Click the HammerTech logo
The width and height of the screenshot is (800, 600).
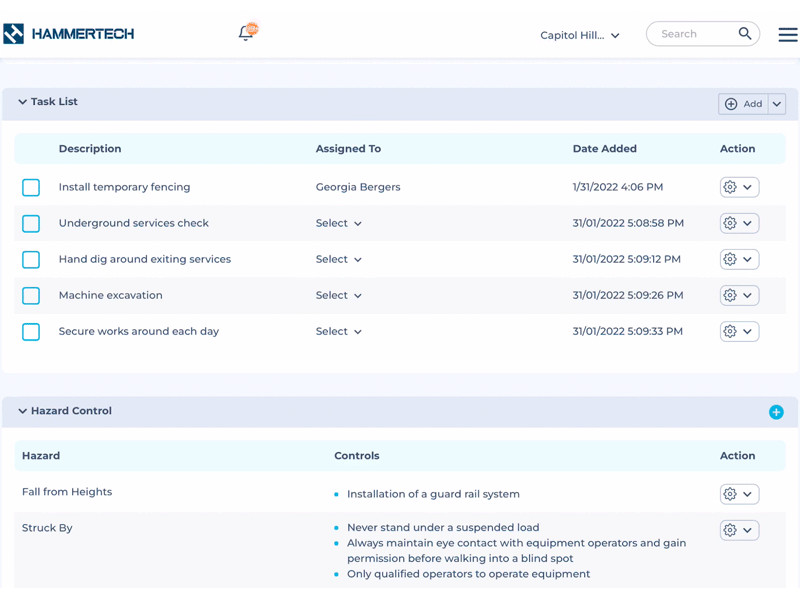69,34
